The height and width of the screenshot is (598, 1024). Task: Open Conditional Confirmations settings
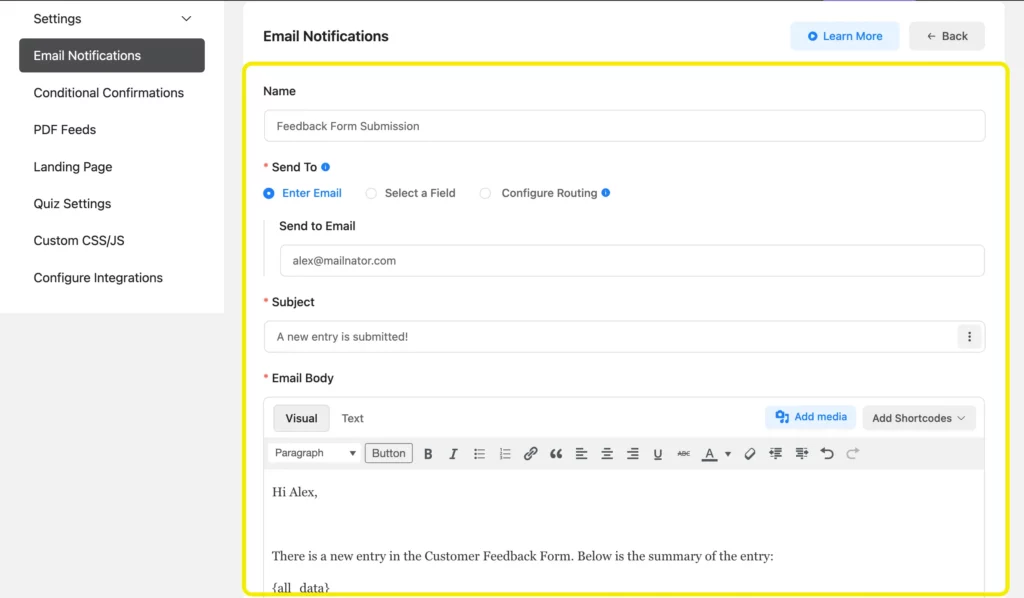pyautogui.click(x=108, y=93)
